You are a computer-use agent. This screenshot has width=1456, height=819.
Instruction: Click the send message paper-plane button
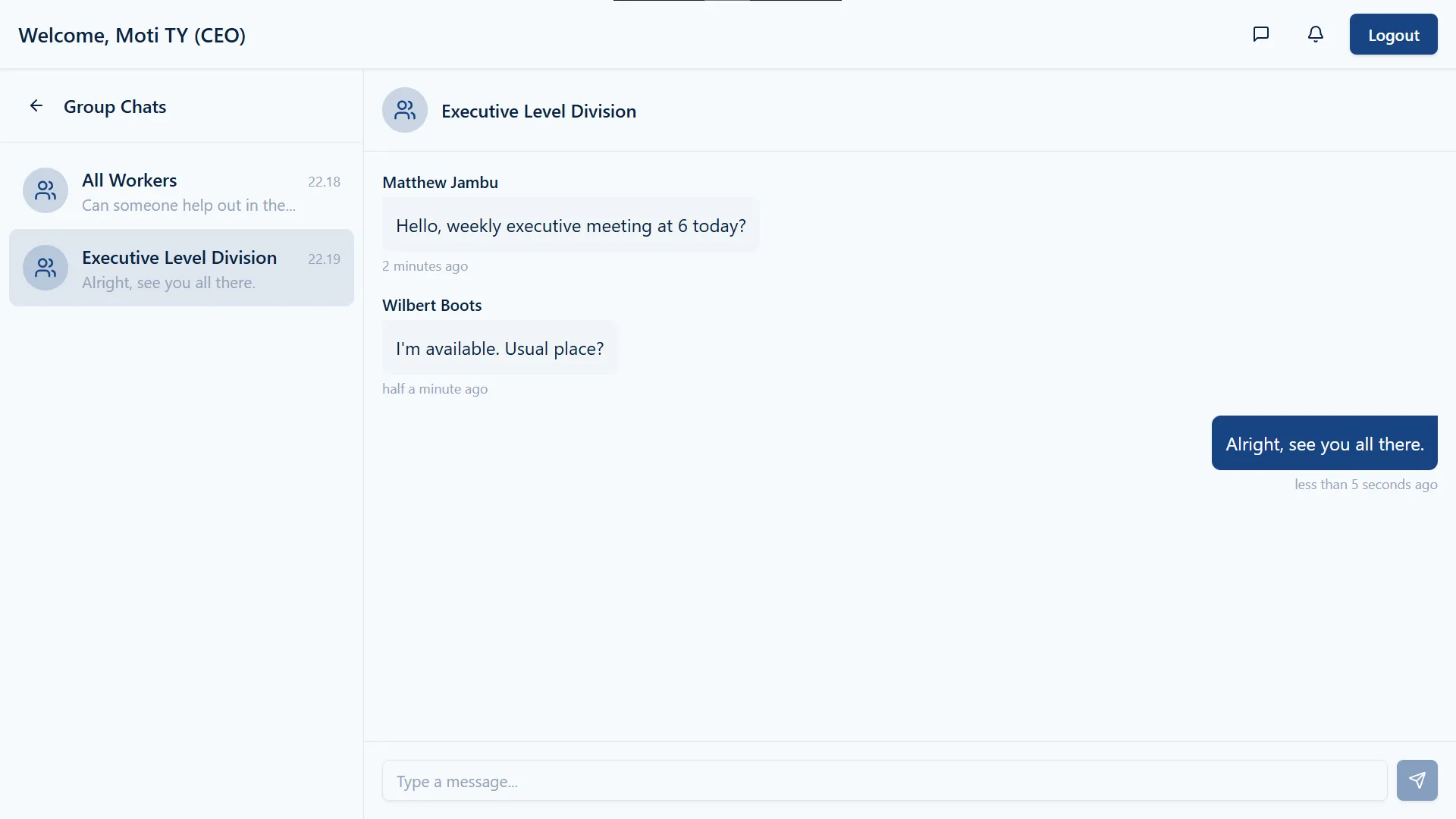[x=1417, y=780]
